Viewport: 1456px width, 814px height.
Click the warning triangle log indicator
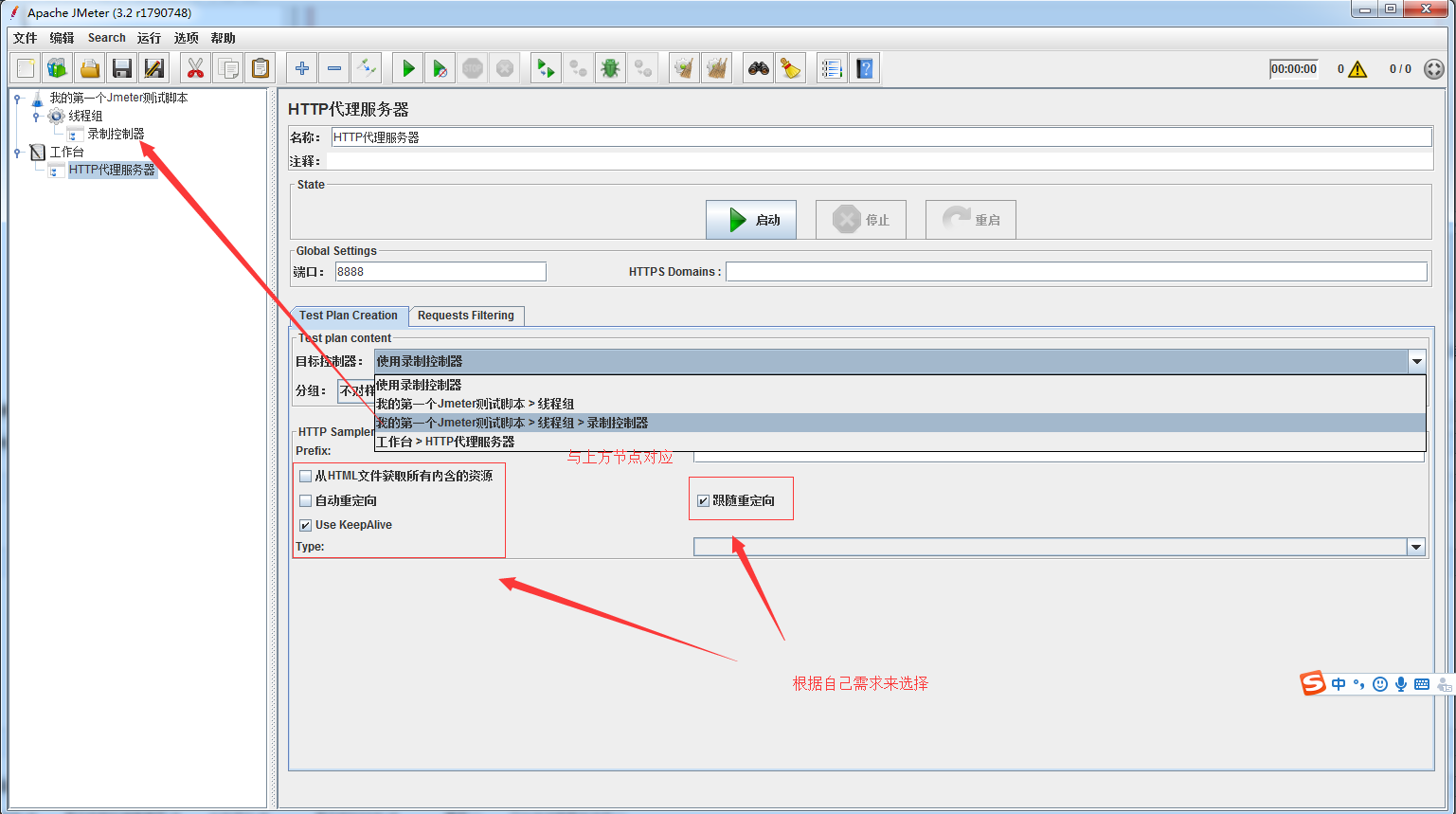(x=1357, y=69)
